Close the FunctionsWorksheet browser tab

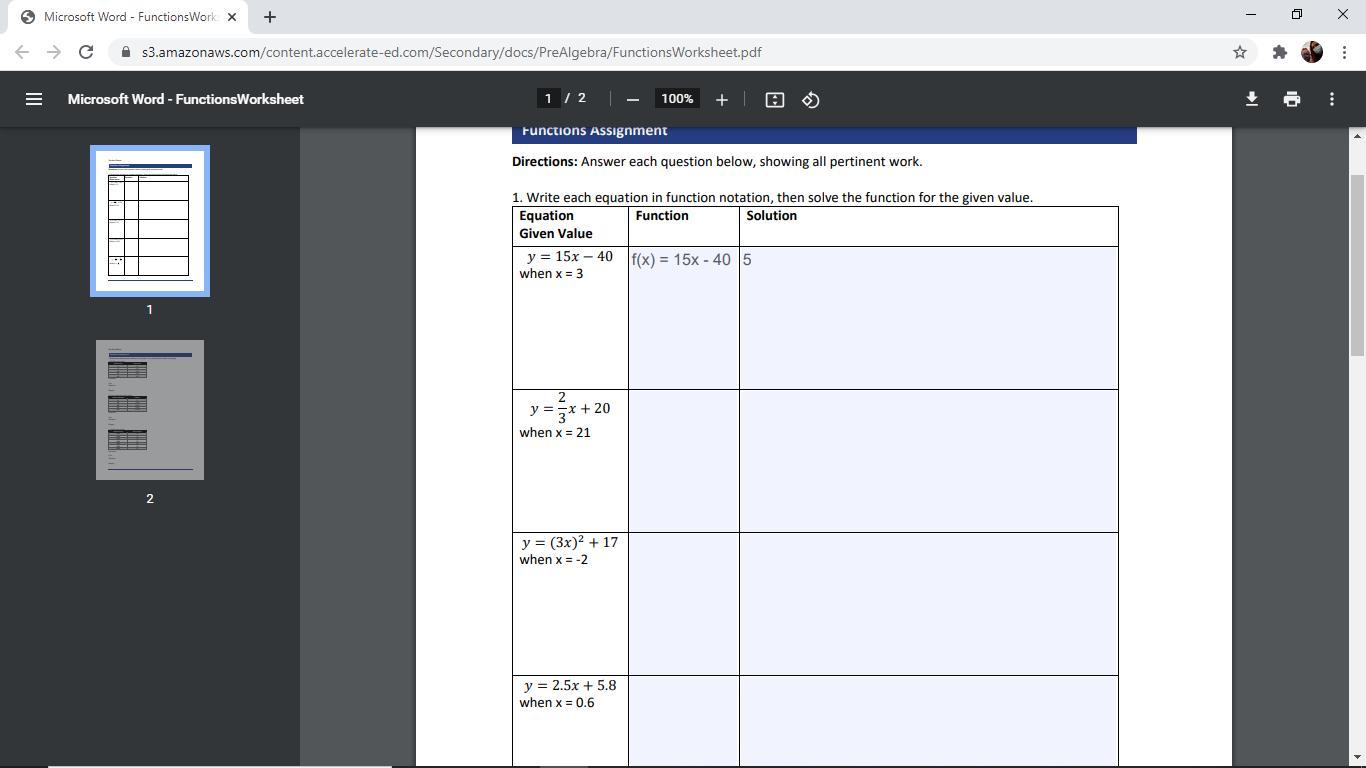232,17
